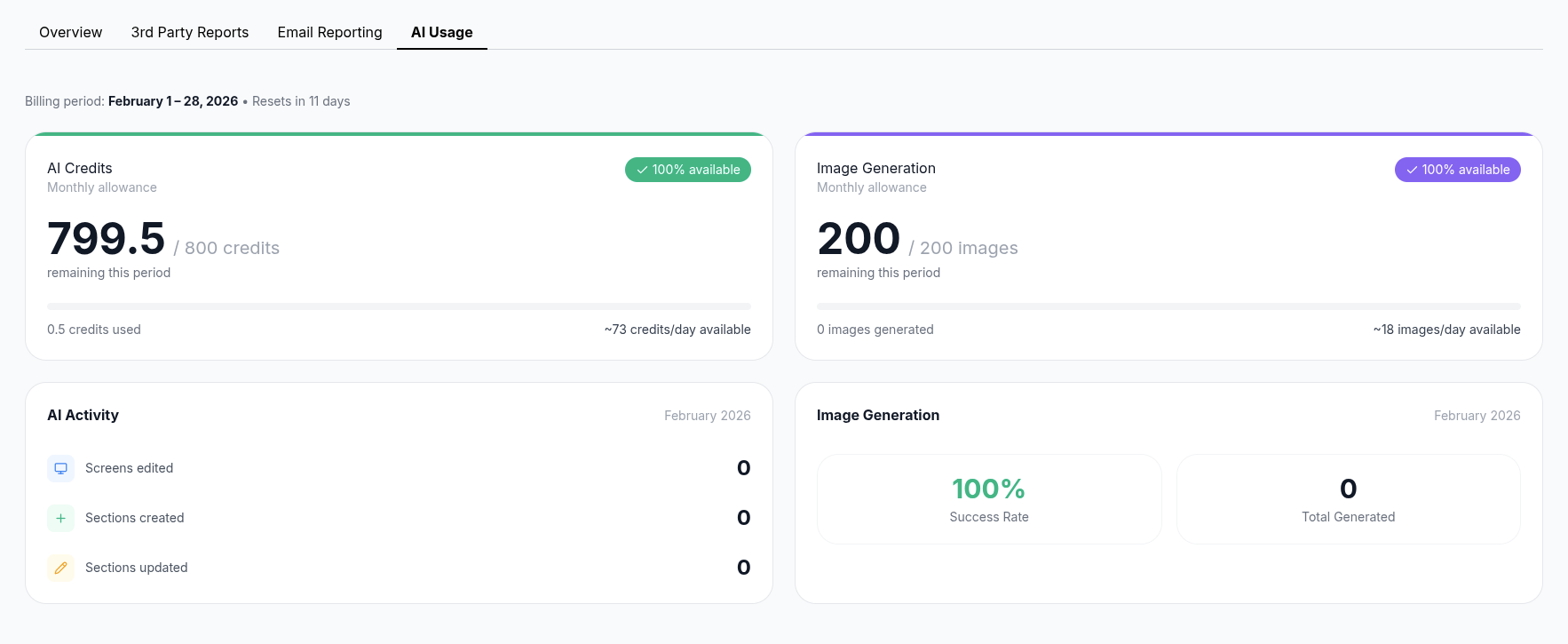Click the Sections created plus icon
The height and width of the screenshot is (644, 1568).
60,518
